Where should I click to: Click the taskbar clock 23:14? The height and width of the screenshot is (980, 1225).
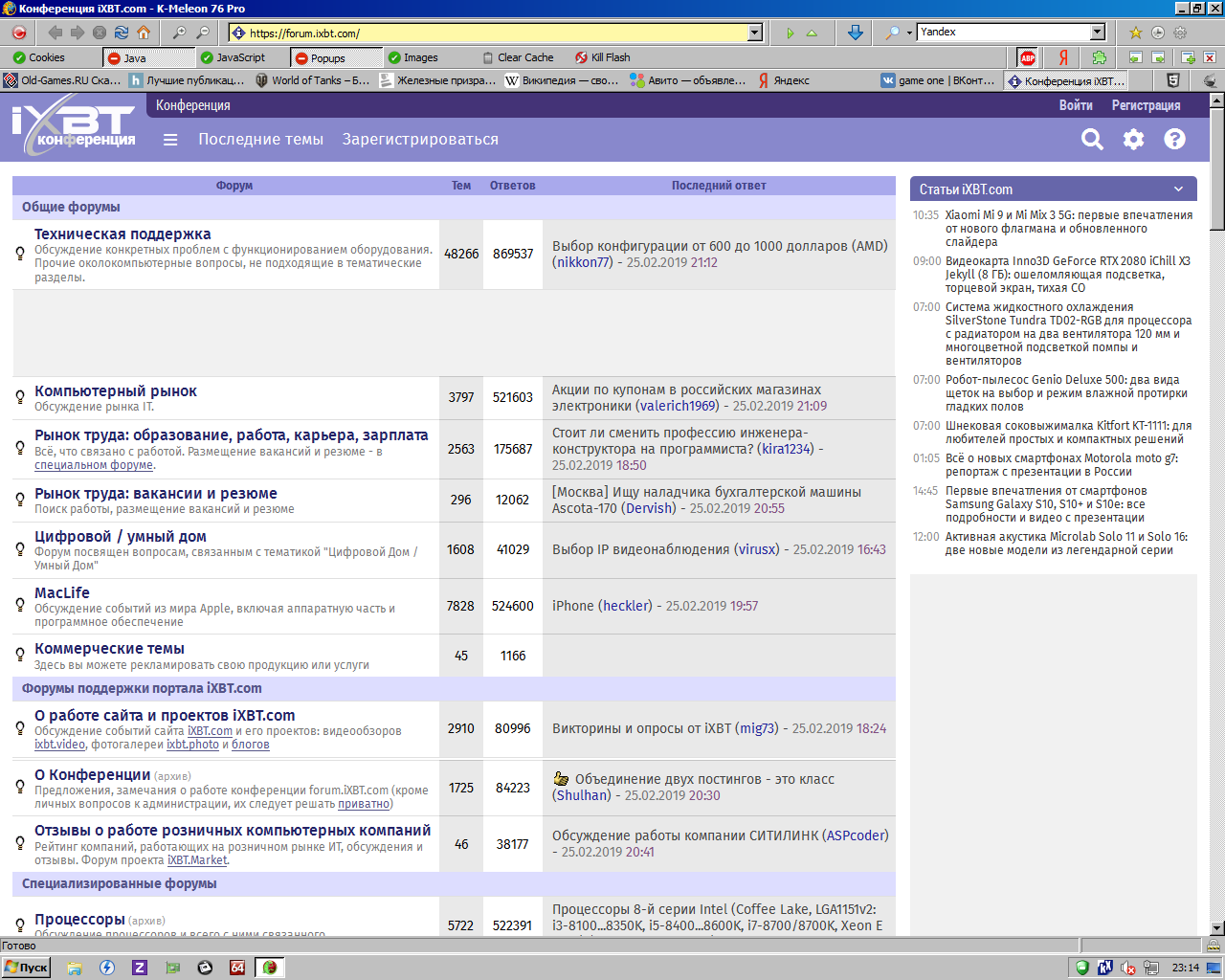point(1186,968)
